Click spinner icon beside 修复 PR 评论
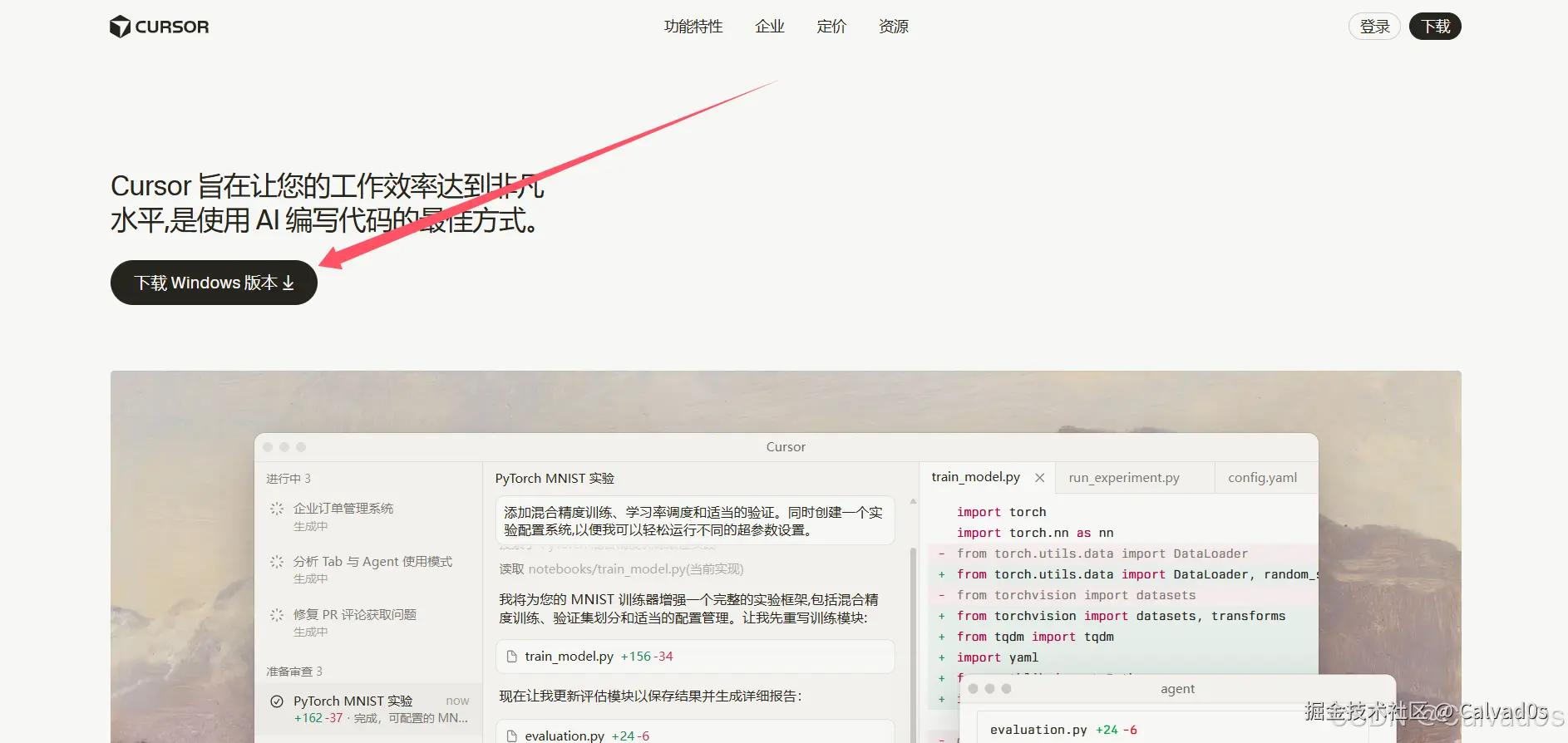 click(277, 615)
